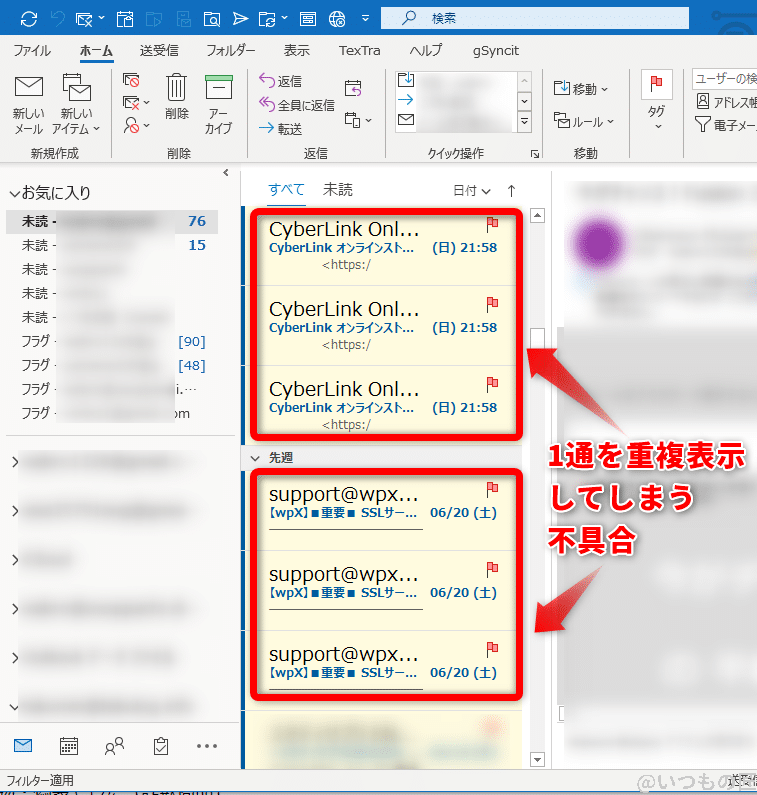Viewport: 757px width, 795px height.
Task: Open the 日付 sort dropdown
Action: 471,190
